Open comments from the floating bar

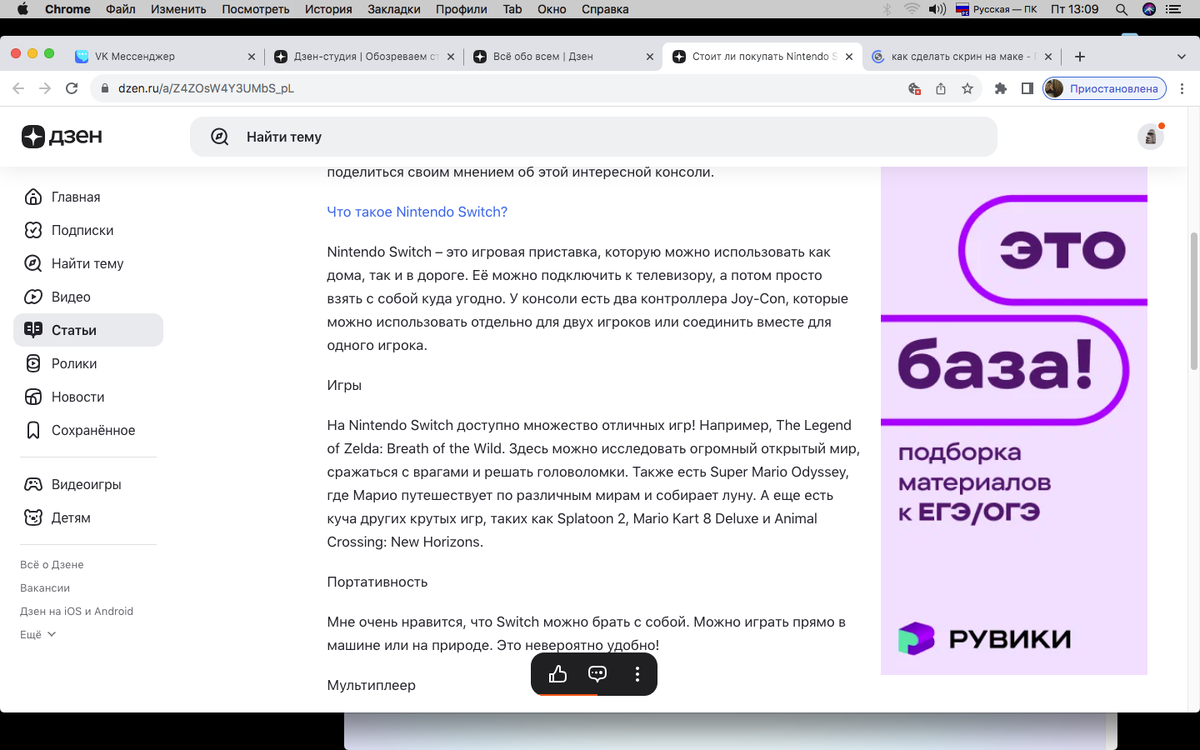pos(597,674)
